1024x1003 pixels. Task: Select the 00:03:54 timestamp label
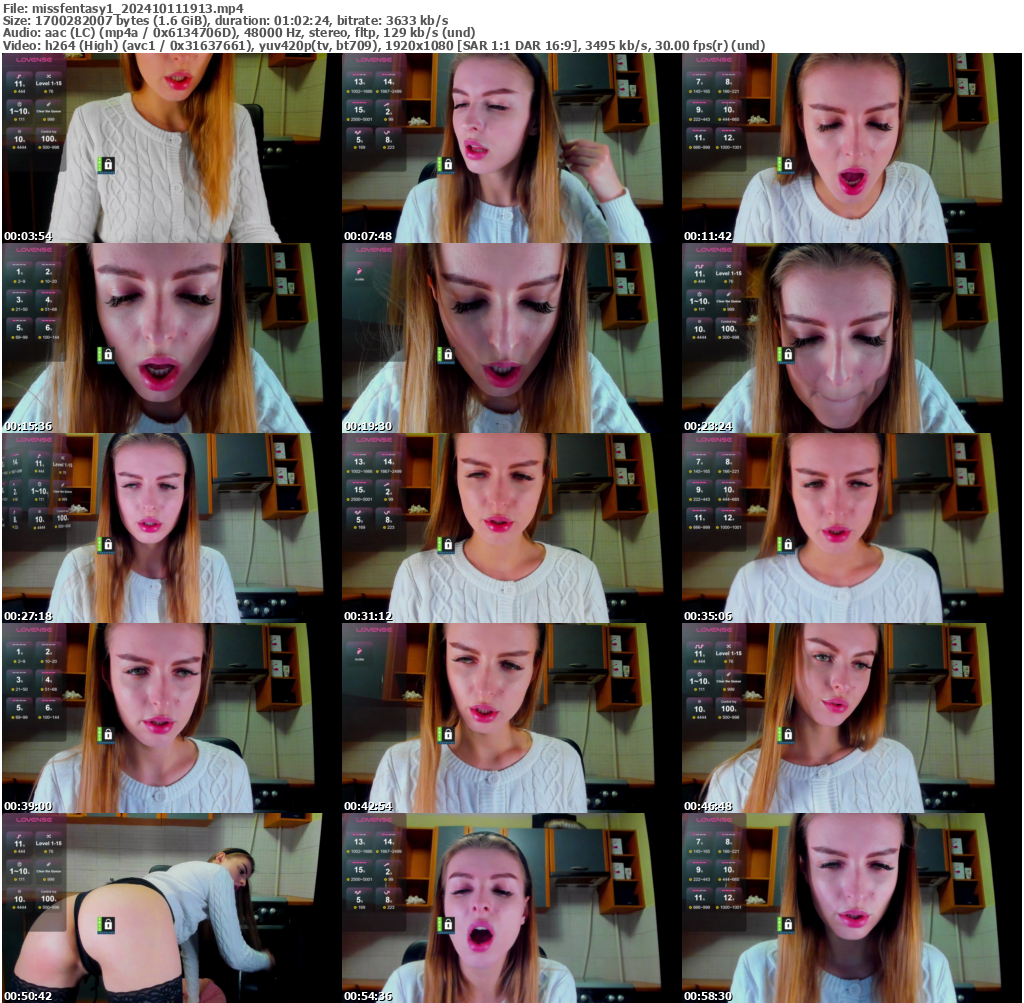pos(28,235)
